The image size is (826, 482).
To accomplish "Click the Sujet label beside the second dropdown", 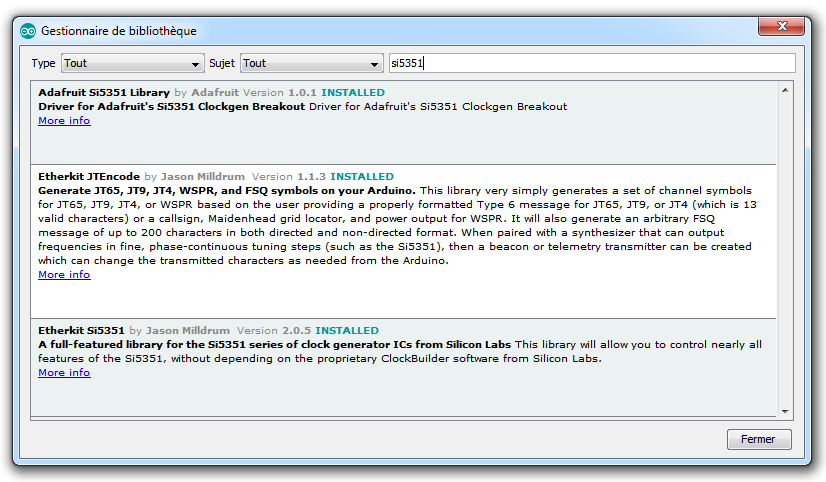I will (221, 63).
